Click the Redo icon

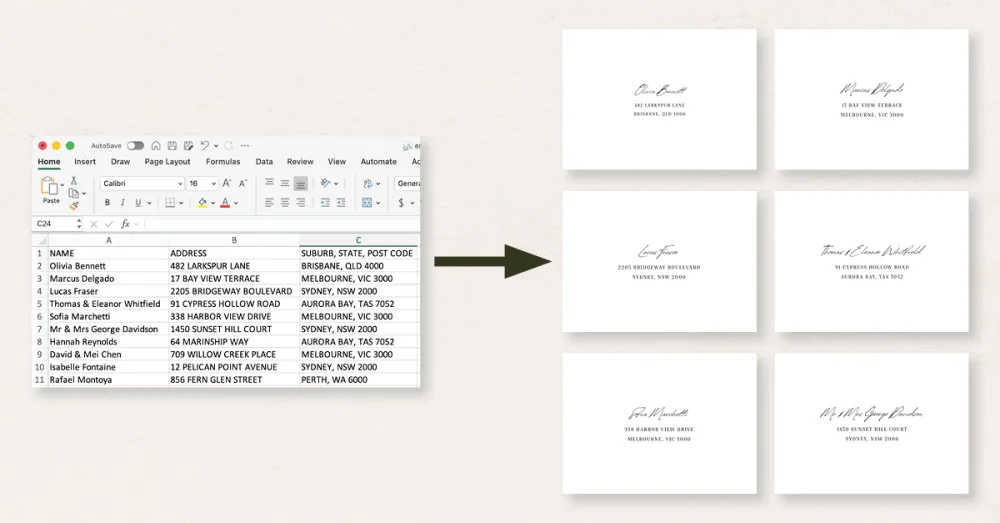229,145
